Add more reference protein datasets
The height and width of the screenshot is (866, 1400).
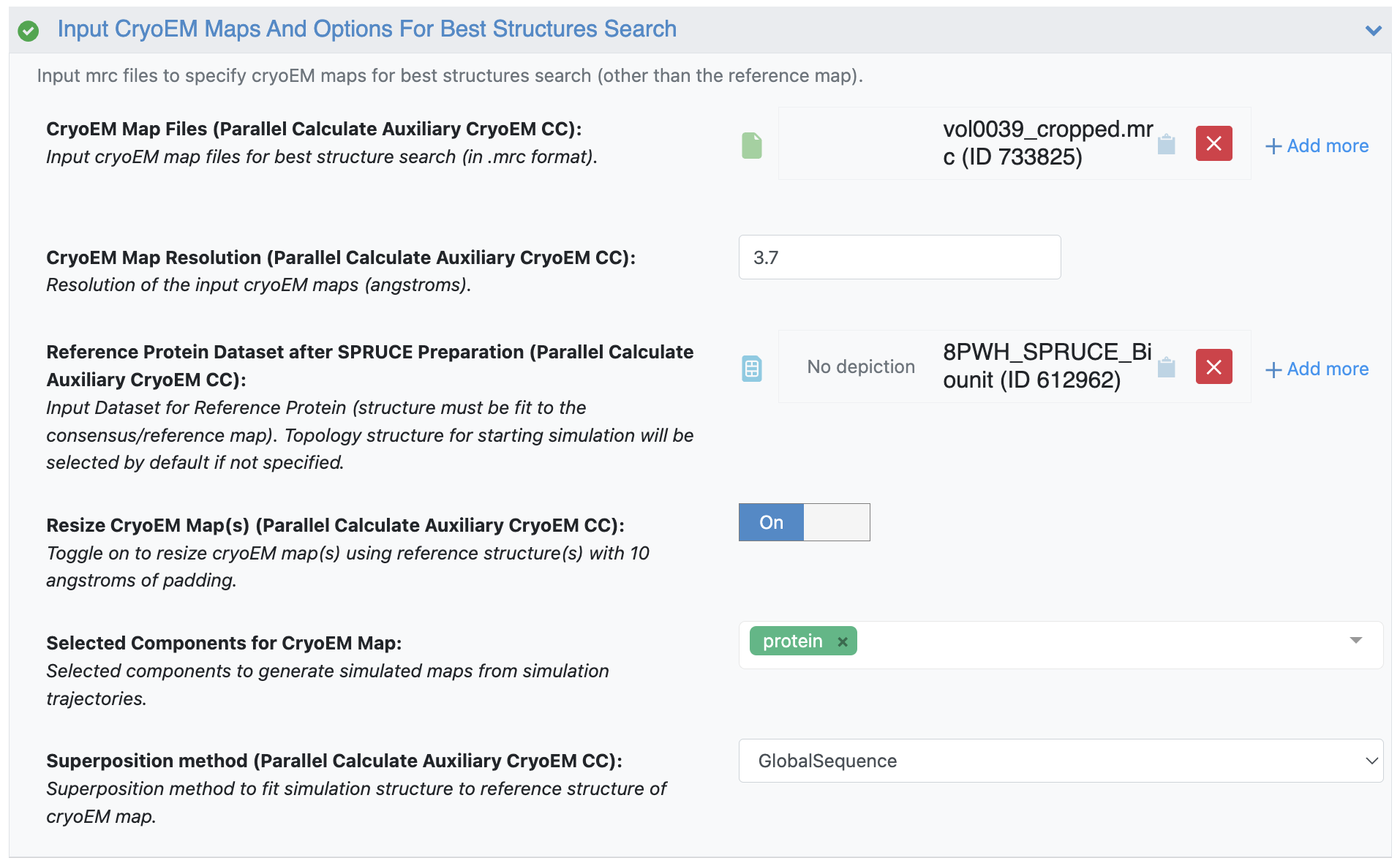1317,369
